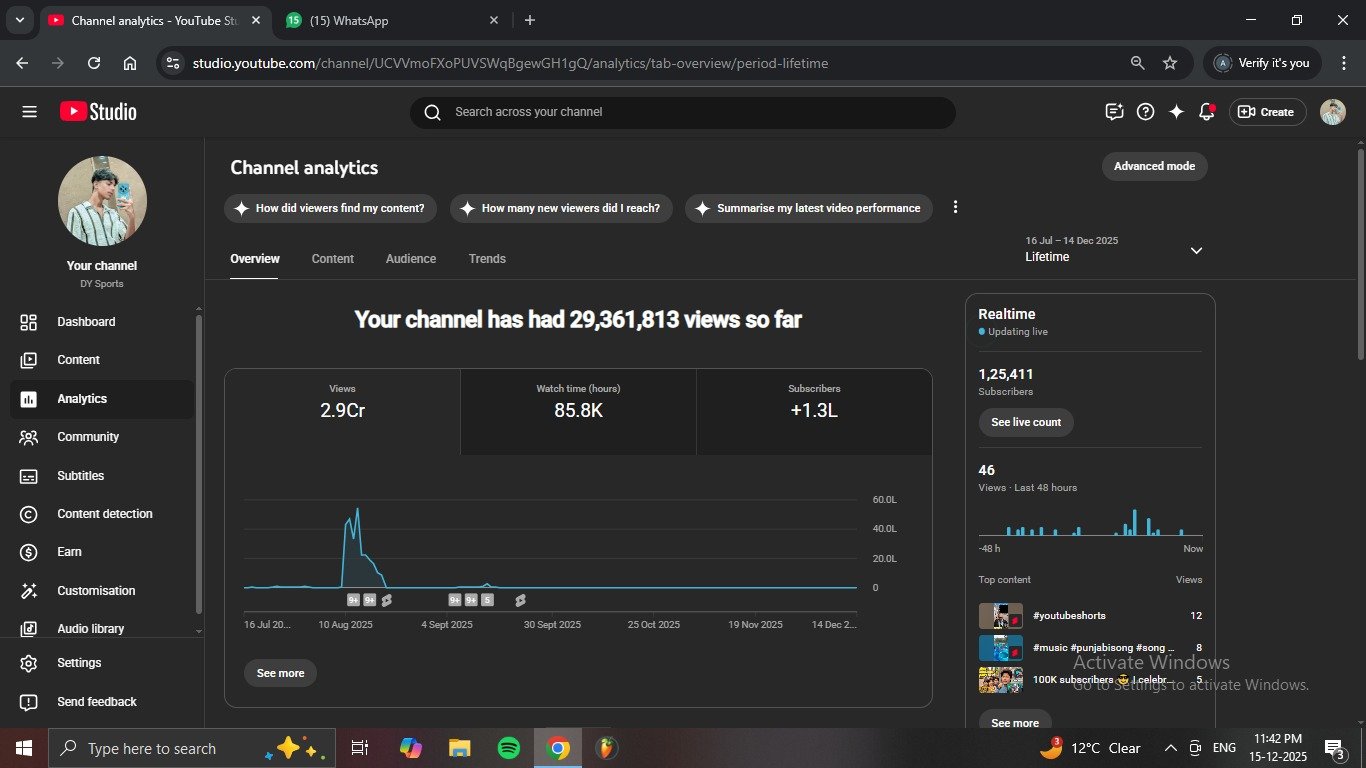Switch to the Trends tab
This screenshot has height=768, width=1366.
click(487, 259)
